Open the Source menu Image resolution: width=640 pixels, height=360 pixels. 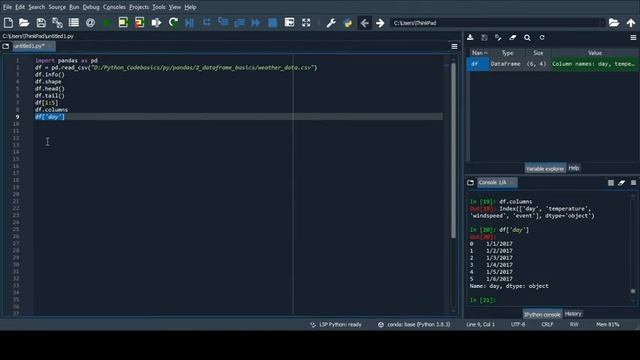tap(57, 7)
